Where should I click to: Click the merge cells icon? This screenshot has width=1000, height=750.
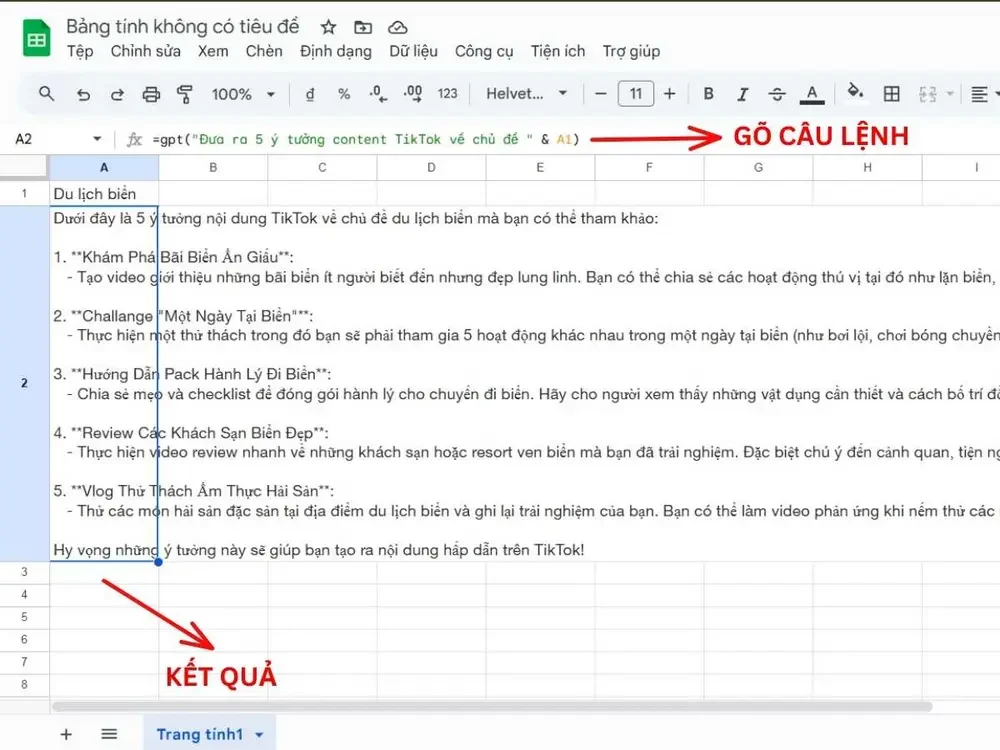[x=927, y=94]
